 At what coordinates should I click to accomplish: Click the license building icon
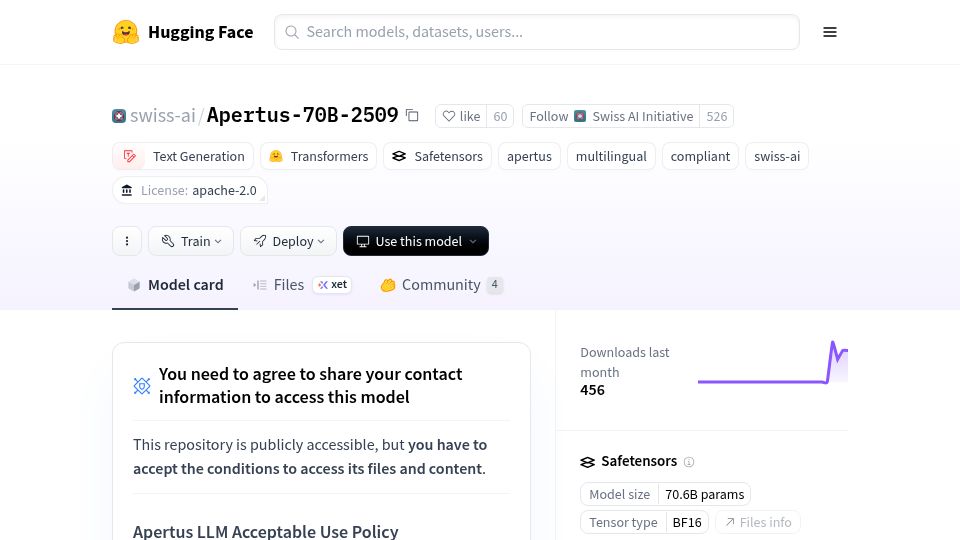pyautogui.click(x=127, y=190)
